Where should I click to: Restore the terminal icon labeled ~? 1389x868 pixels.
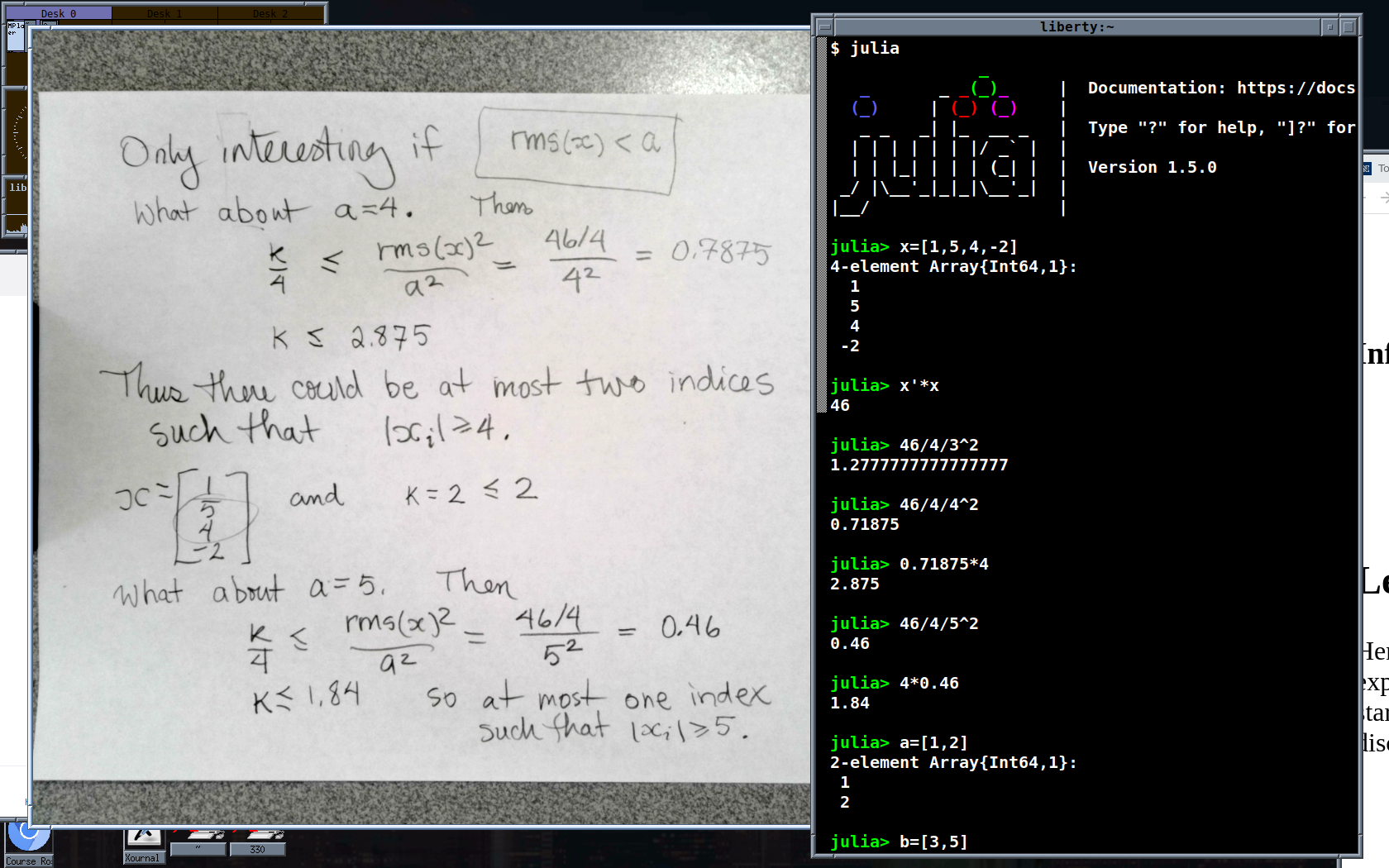pos(198,834)
